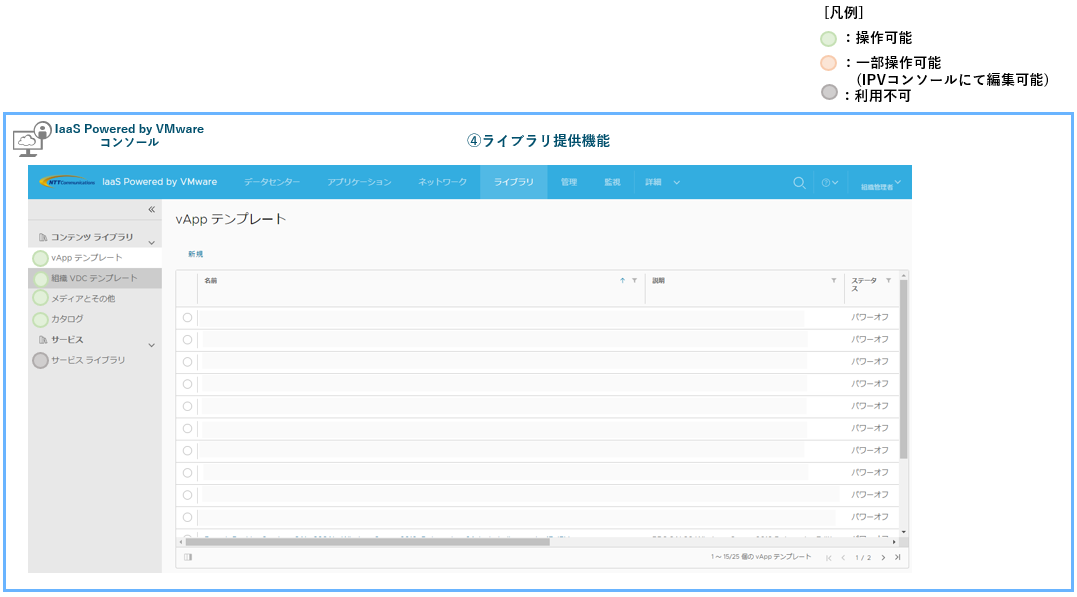Click the 説明 column header
The height and width of the screenshot is (597, 1077).
tap(659, 281)
